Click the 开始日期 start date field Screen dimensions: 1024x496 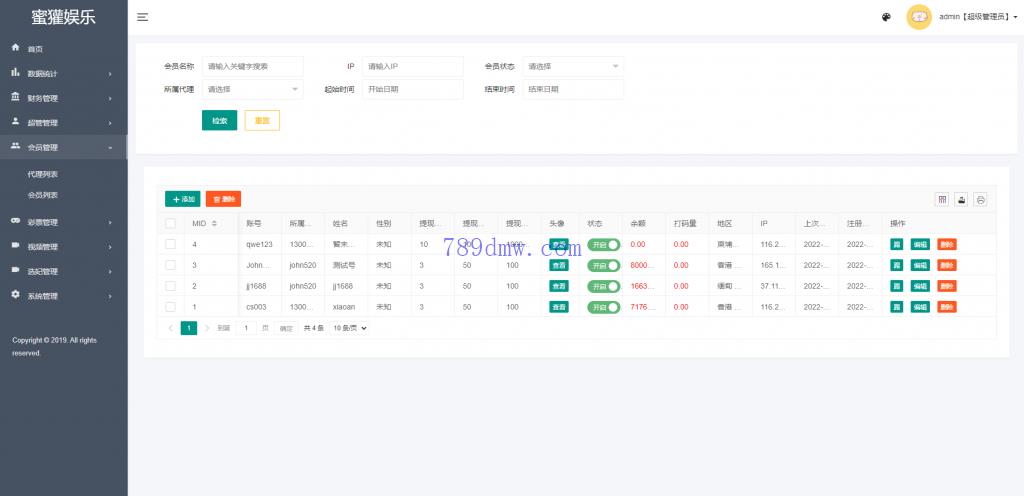point(413,89)
